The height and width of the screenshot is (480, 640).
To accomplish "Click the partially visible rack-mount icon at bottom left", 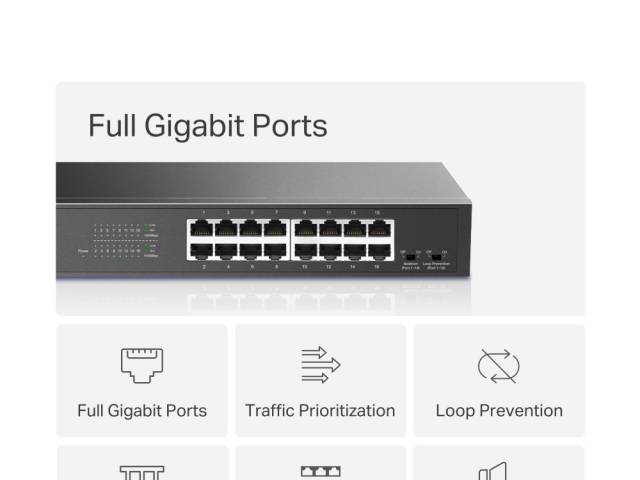I will click(142, 473).
